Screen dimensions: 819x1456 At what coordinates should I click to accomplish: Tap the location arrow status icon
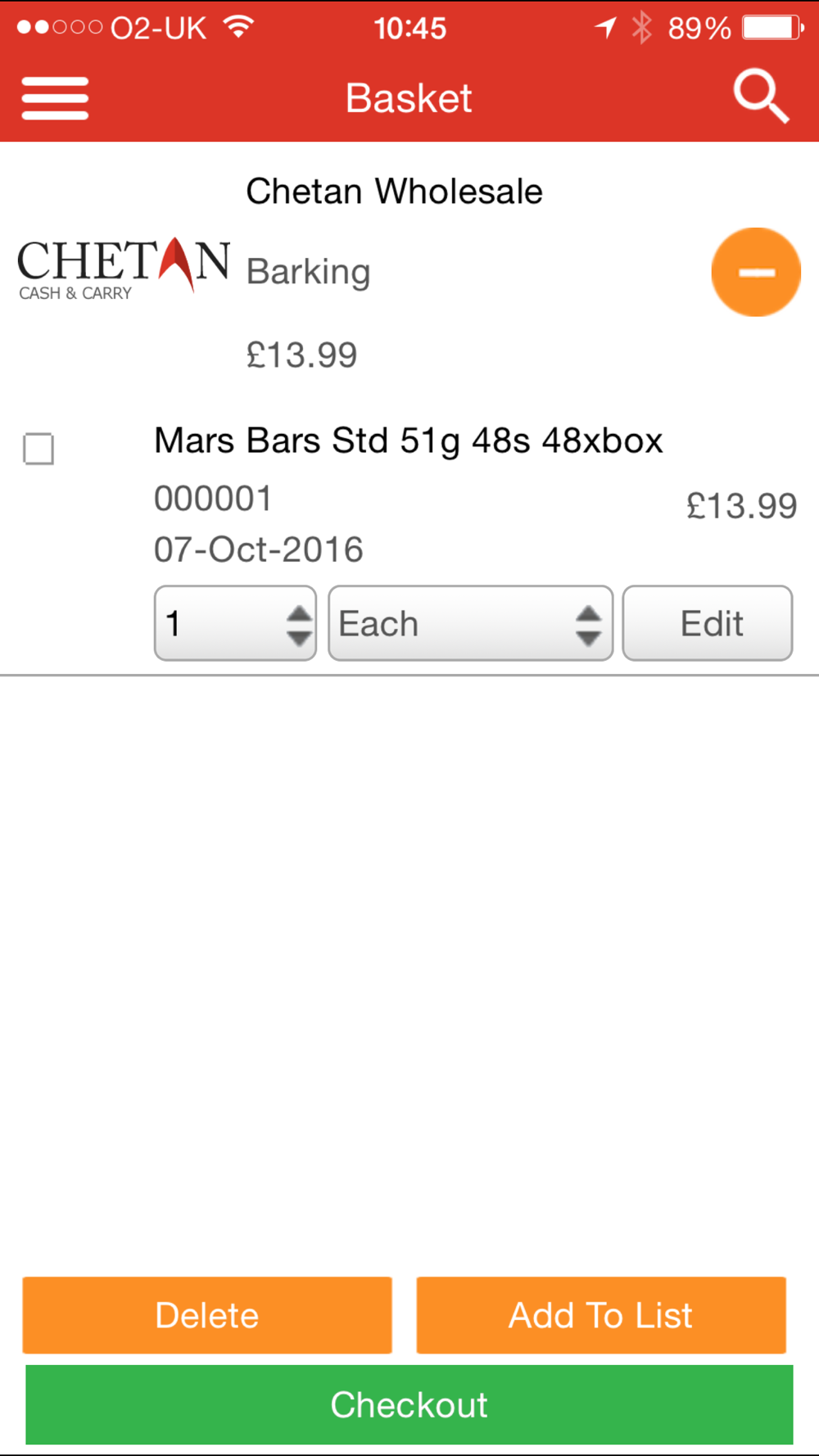605,28
